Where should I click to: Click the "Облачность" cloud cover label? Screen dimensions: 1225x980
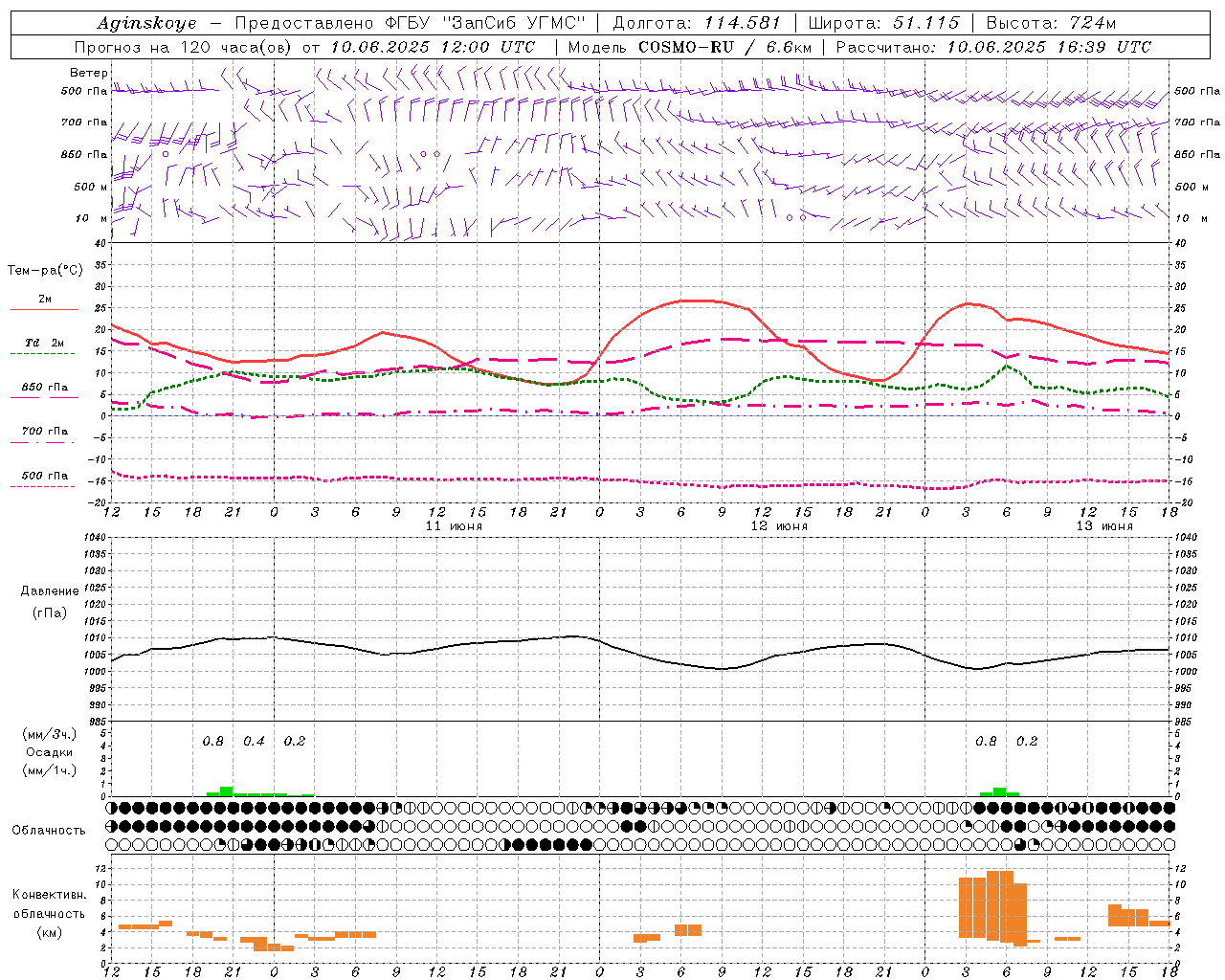pos(49,831)
